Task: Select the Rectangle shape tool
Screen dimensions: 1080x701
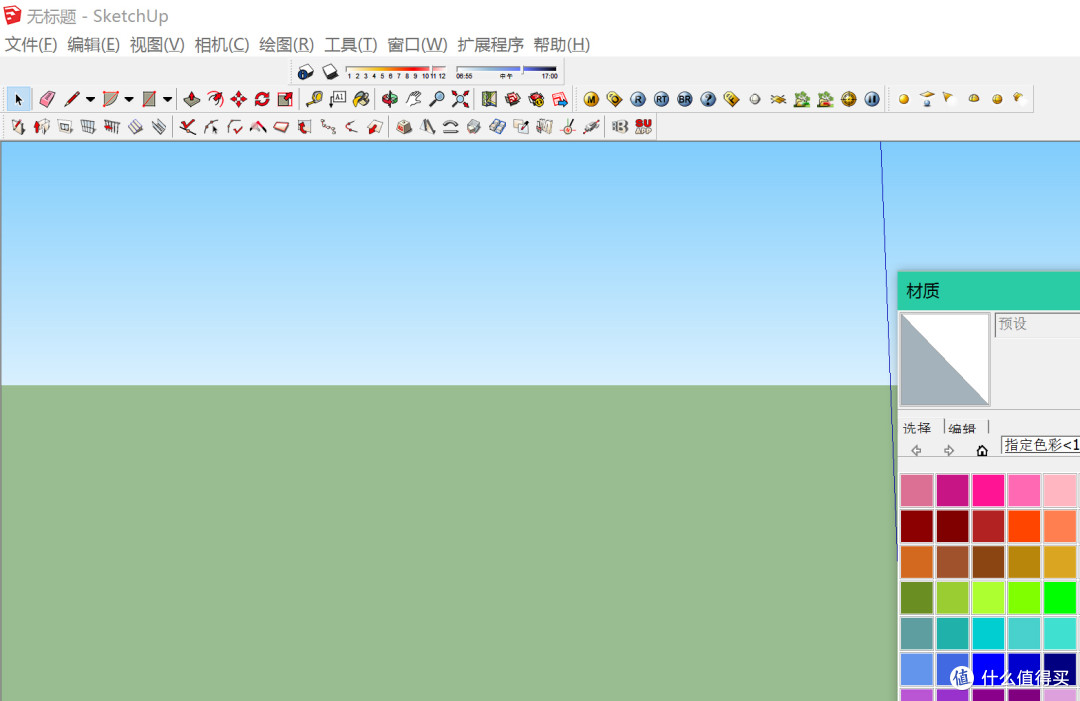Action: pyautogui.click(x=149, y=99)
